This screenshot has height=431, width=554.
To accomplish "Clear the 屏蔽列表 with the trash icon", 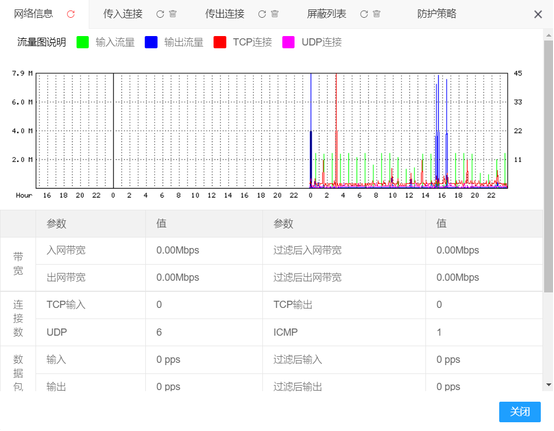I will 377,14.
